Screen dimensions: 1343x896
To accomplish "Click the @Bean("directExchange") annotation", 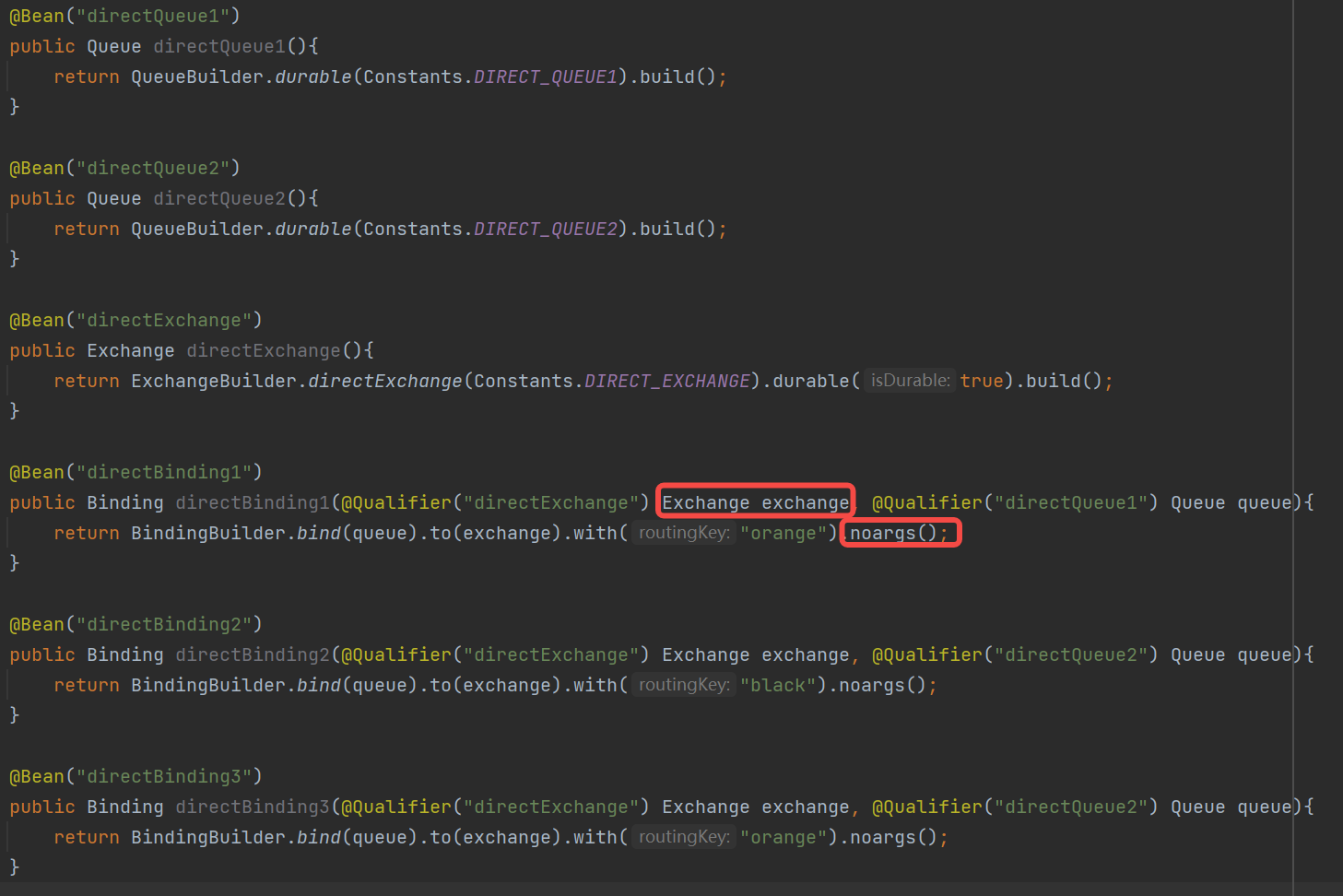I will click(x=135, y=320).
